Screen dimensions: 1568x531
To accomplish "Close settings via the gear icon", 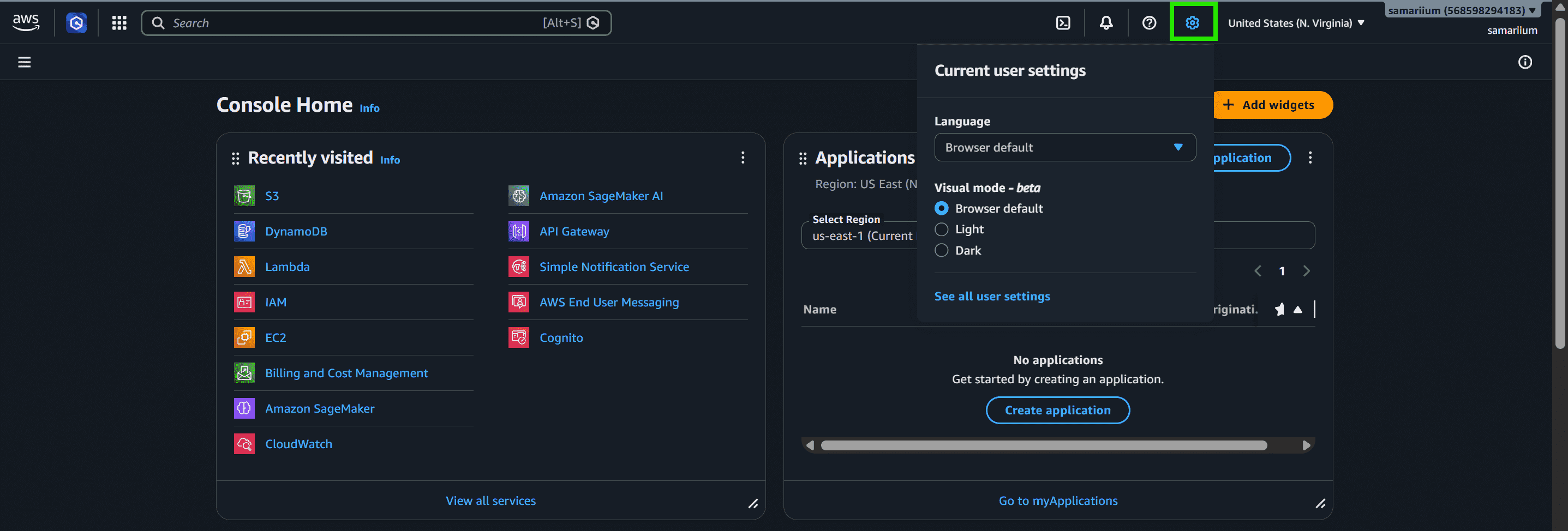I will (x=1193, y=23).
